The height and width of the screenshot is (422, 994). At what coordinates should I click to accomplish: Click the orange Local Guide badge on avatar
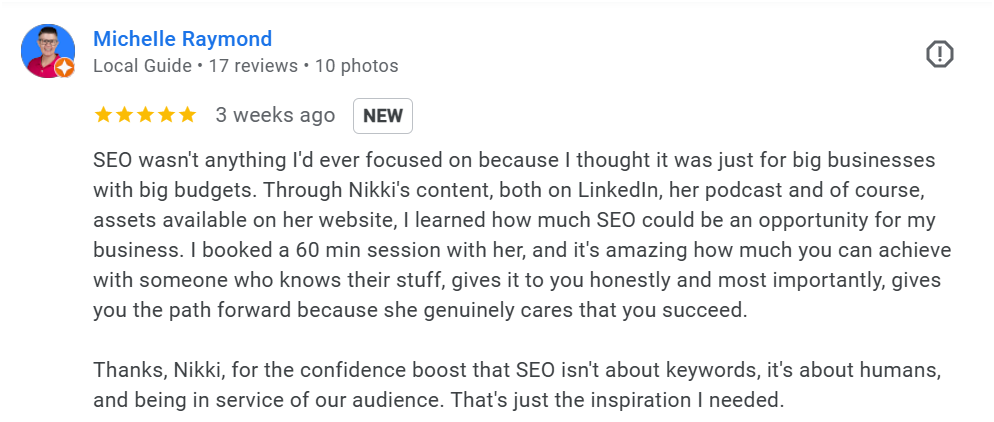click(65, 68)
